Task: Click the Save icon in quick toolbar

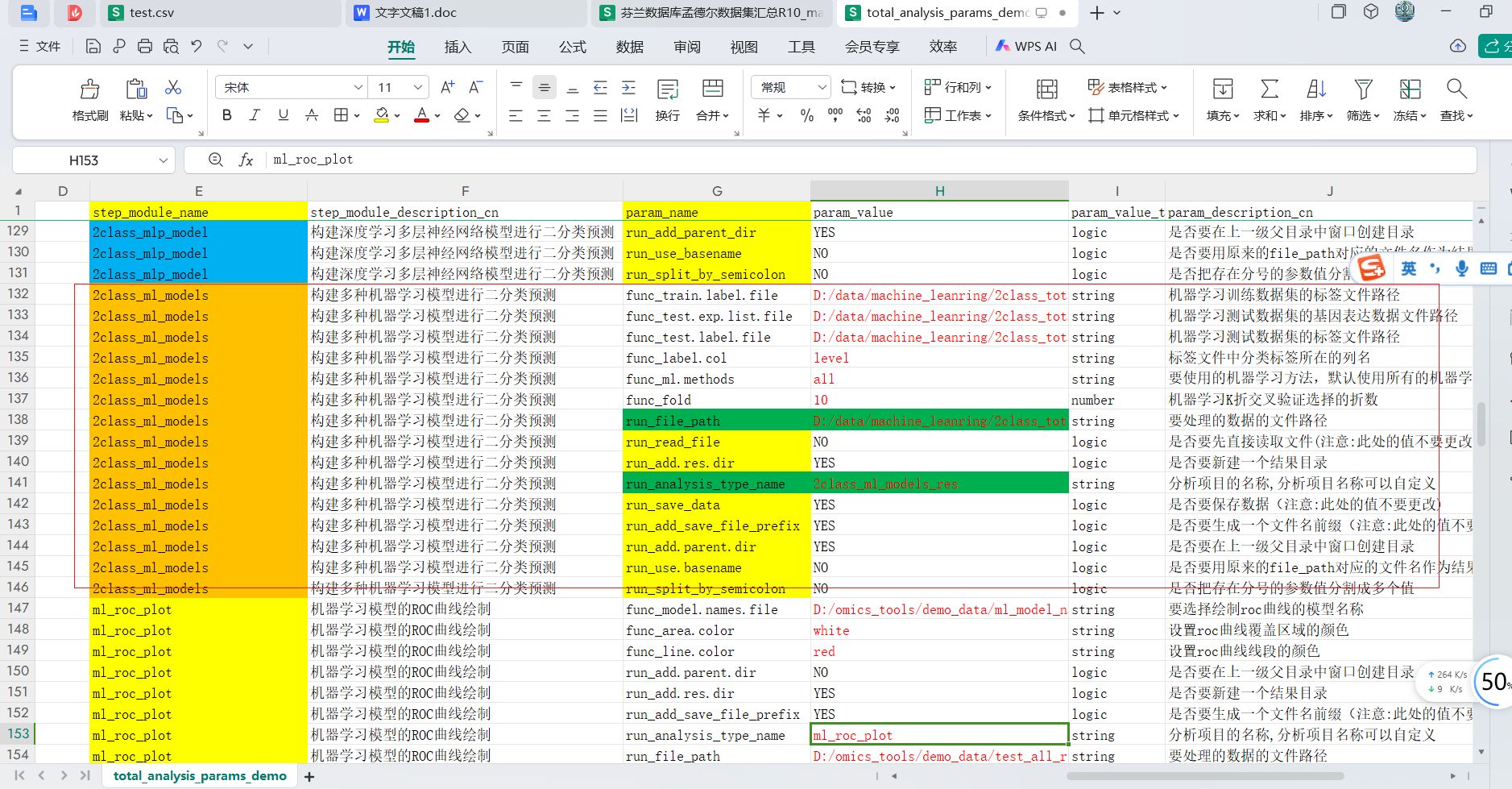Action: tap(93, 46)
